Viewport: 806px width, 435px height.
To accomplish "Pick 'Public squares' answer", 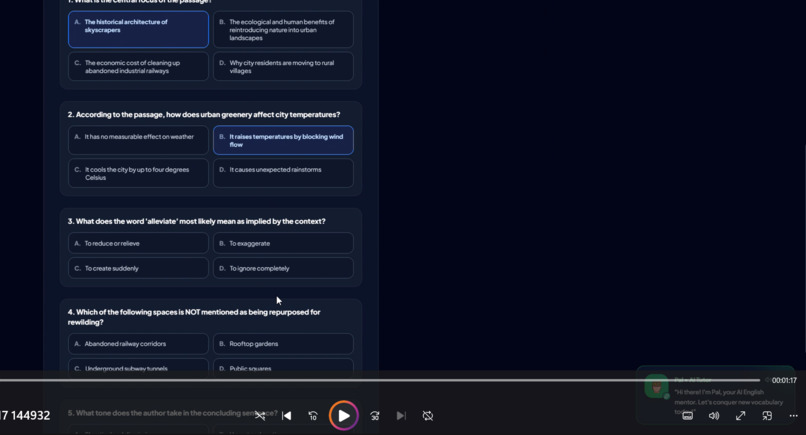I will point(283,368).
